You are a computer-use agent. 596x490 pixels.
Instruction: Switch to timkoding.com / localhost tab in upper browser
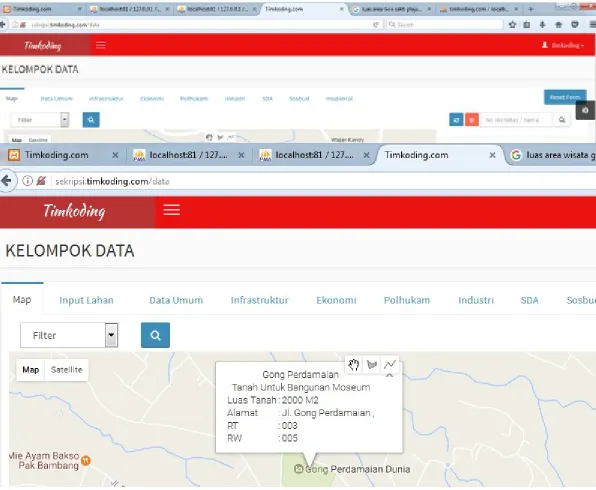pyautogui.click(x=479, y=9)
